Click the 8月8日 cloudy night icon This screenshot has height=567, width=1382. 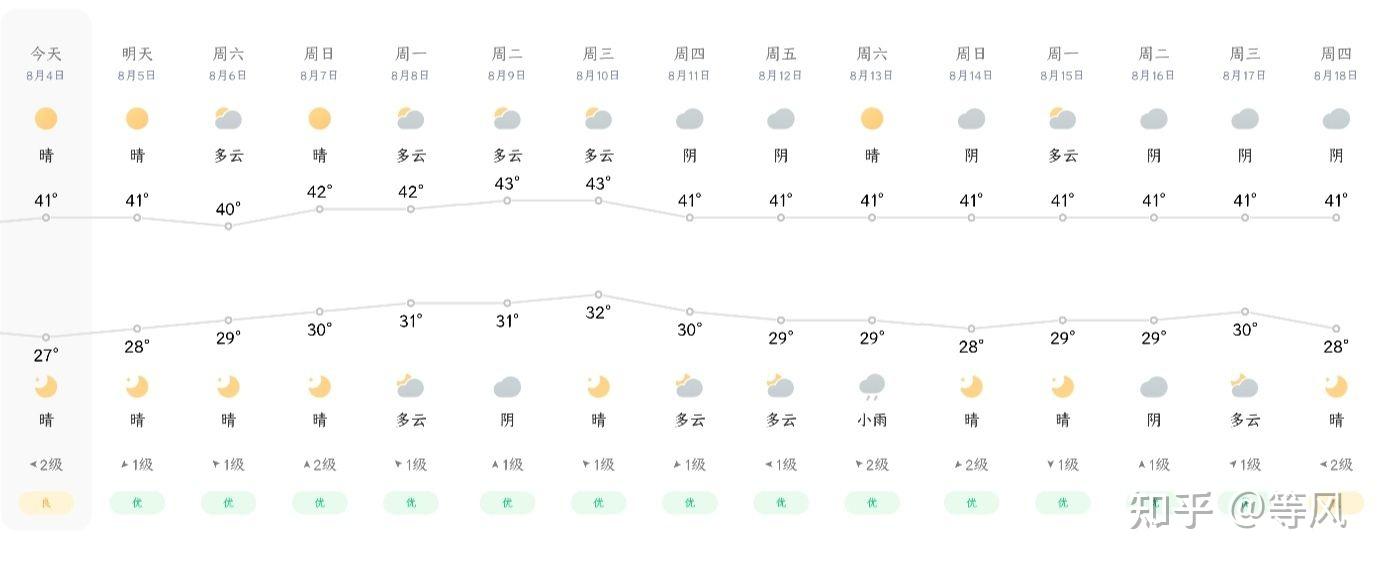pyautogui.click(x=410, y=387)
